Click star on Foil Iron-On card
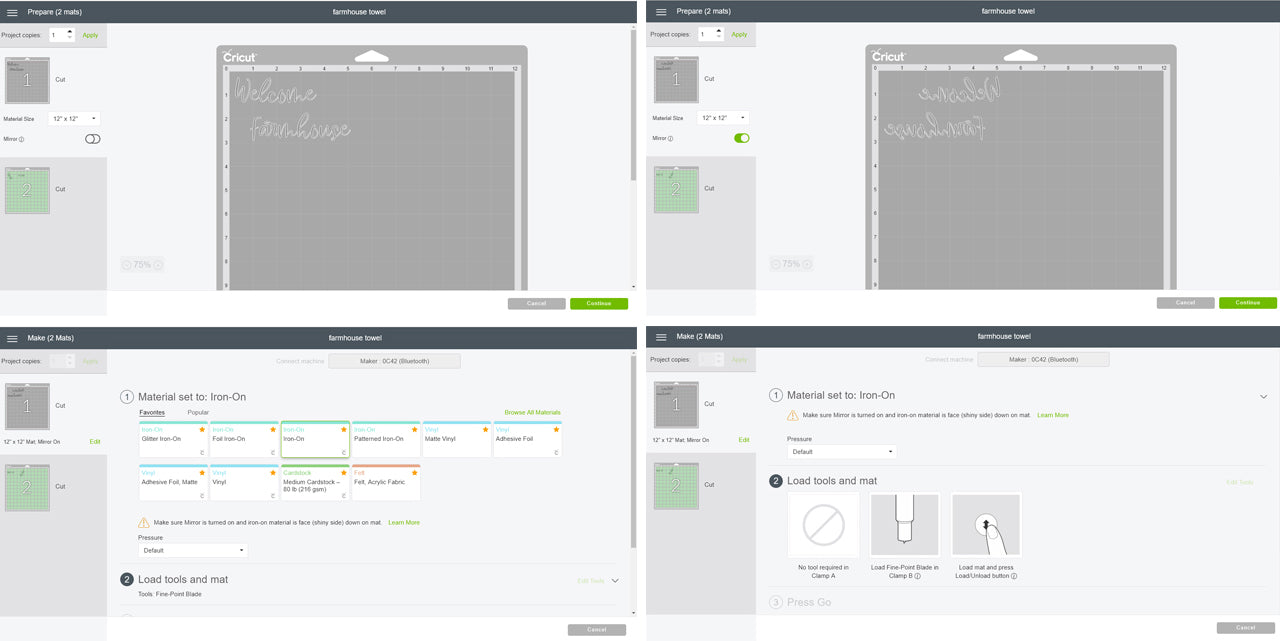The image size is (1280, 641). (x=273, y=429)
